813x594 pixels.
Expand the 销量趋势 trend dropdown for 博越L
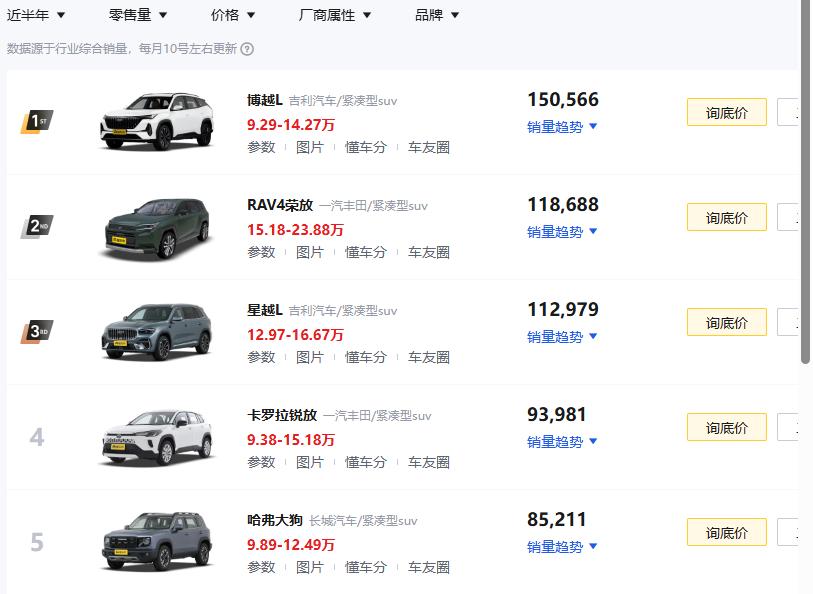[x=560, y=127]
